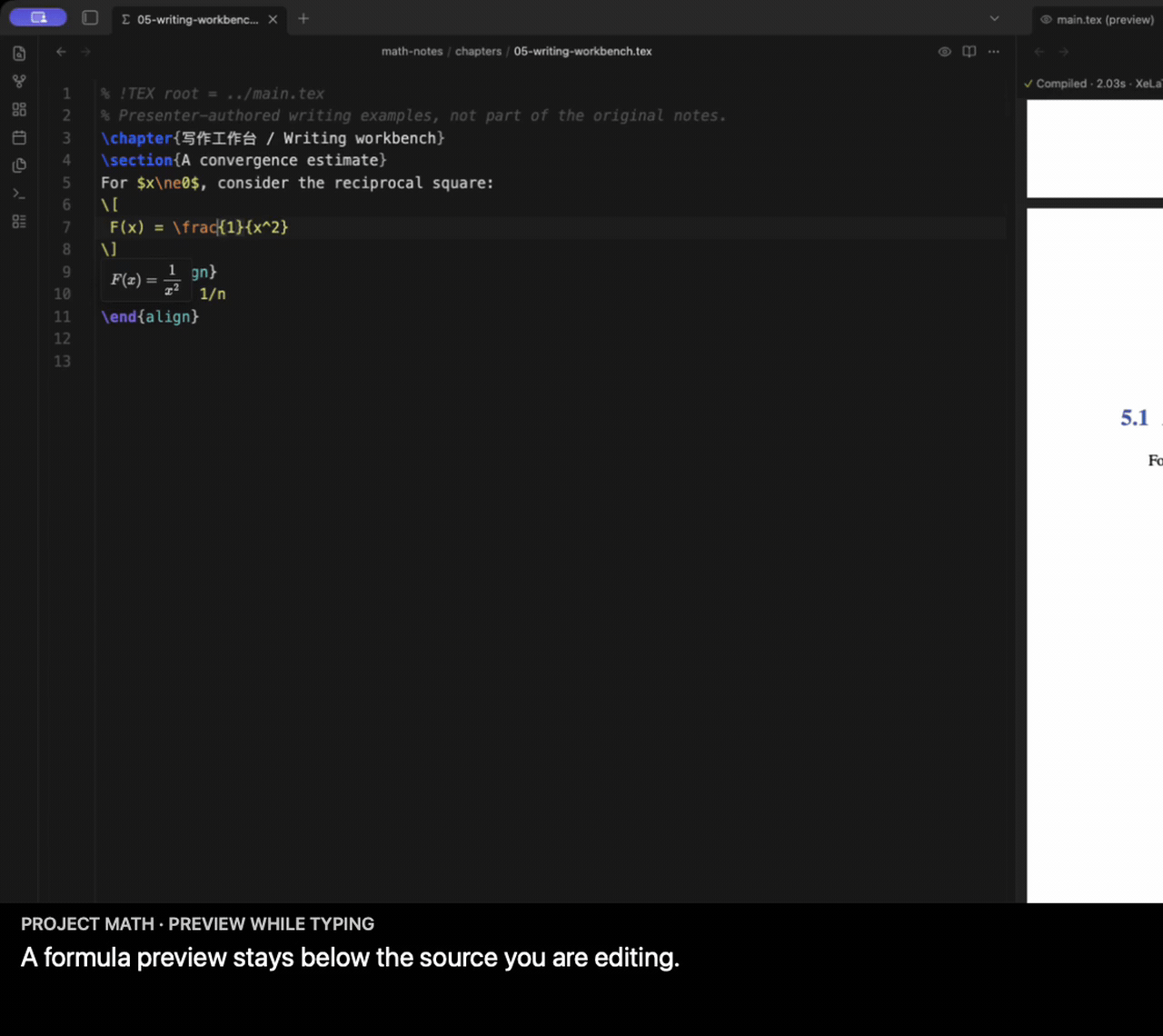This screenshot has height=1036, width=1163.
Task: Open the copy documents sidebar icon
Action: (19, 165)
